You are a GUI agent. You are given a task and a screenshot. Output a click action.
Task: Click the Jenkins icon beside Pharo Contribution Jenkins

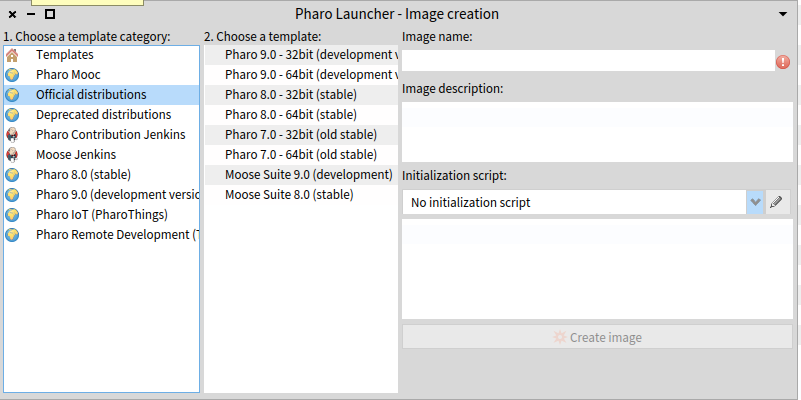12,134
